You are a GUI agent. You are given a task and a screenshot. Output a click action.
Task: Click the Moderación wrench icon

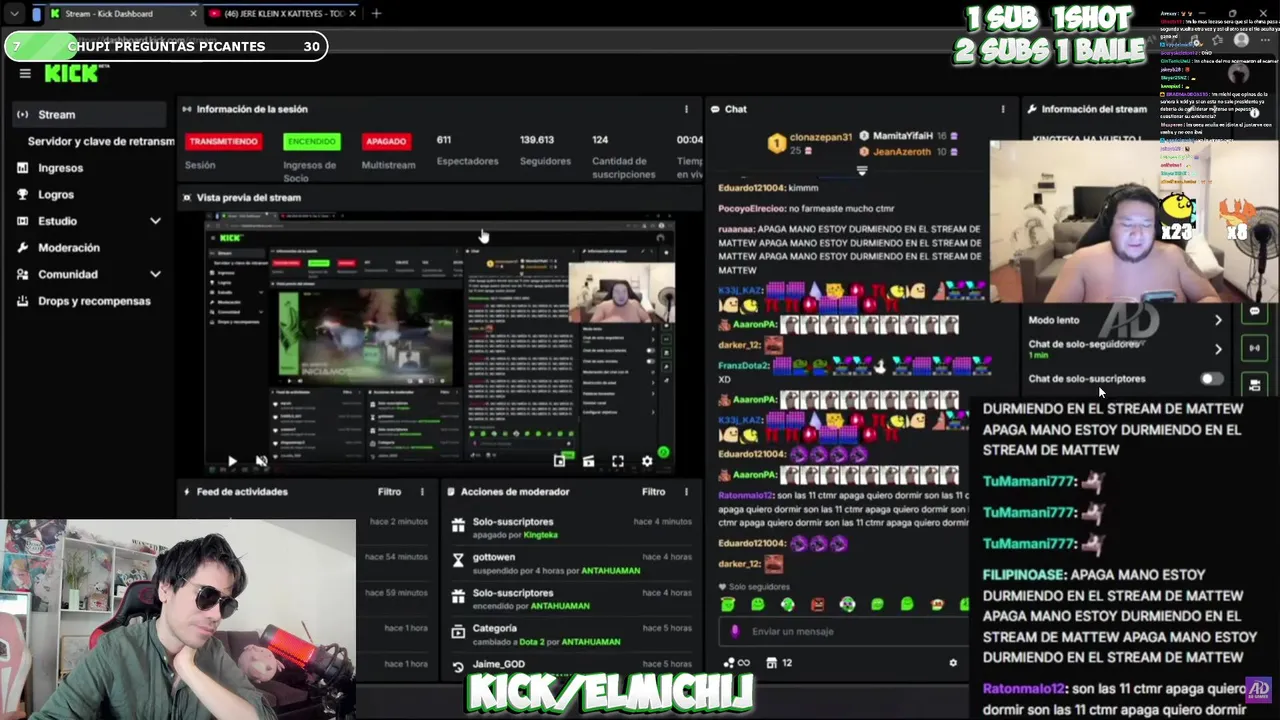[x=22, y=247]
